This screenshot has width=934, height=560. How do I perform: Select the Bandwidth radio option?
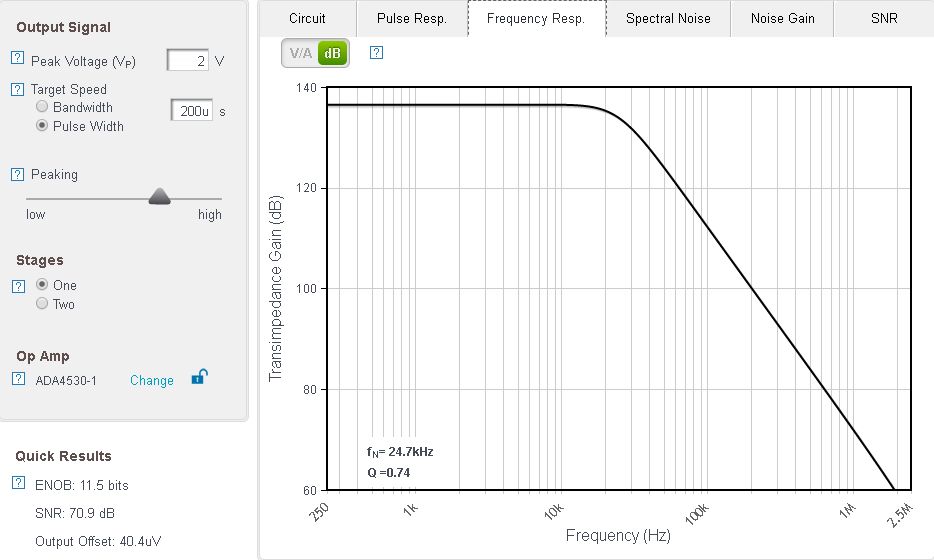click(x=42, y=107)
